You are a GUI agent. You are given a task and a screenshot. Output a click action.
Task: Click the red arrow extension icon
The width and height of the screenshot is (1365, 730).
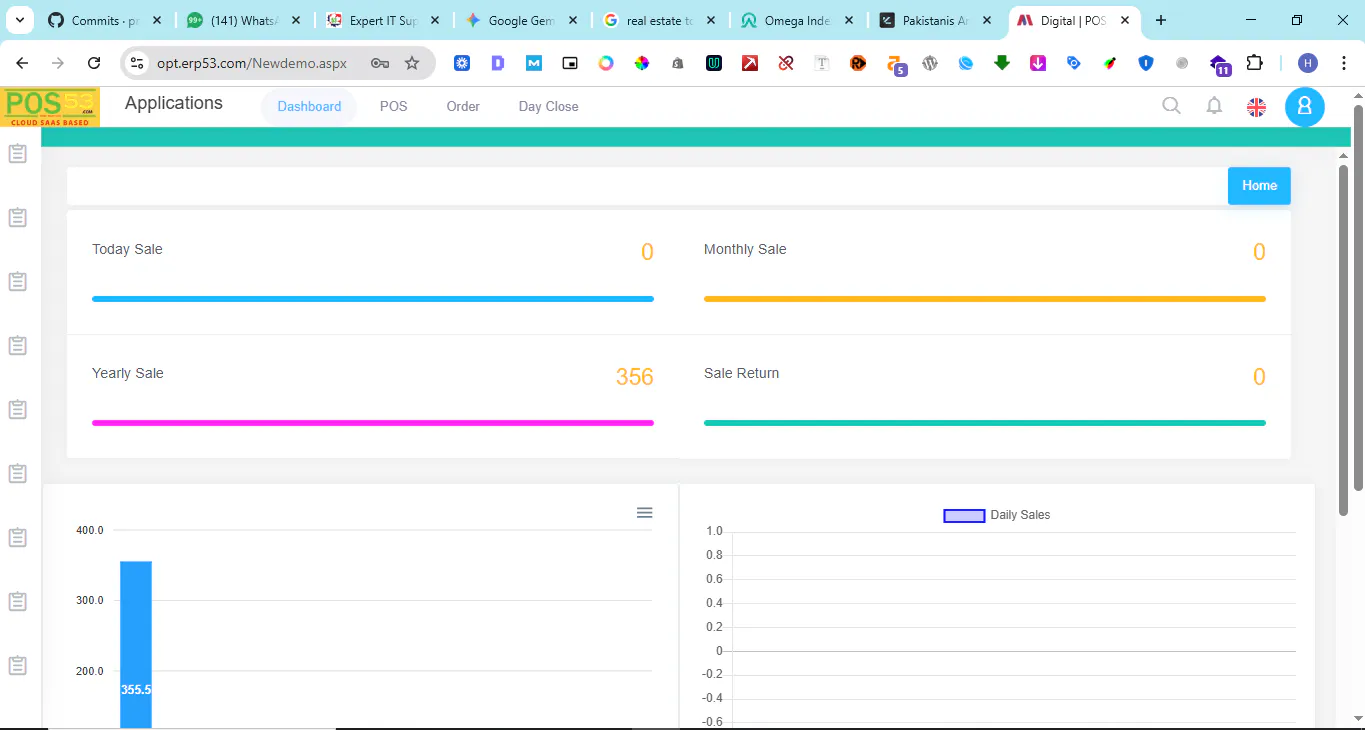[x=750, y=63]
